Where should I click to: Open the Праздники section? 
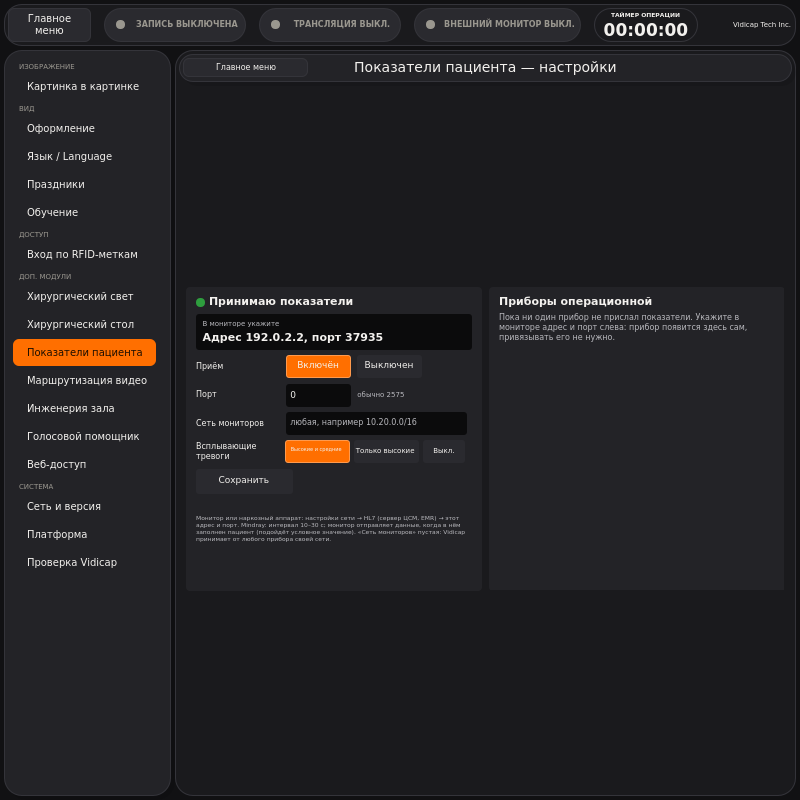click(85, 184)
